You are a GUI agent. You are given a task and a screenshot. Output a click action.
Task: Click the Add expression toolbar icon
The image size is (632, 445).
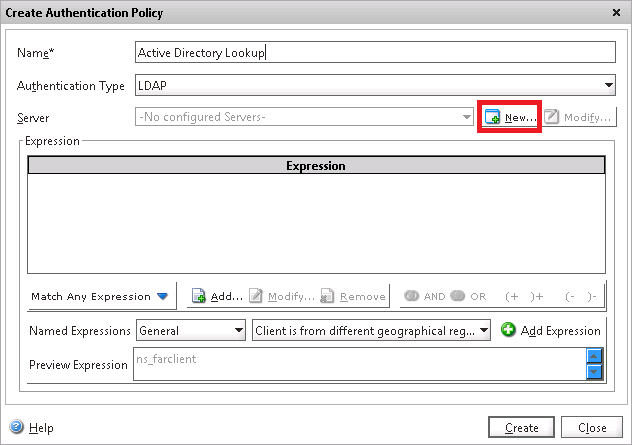[x=199, y=296]
